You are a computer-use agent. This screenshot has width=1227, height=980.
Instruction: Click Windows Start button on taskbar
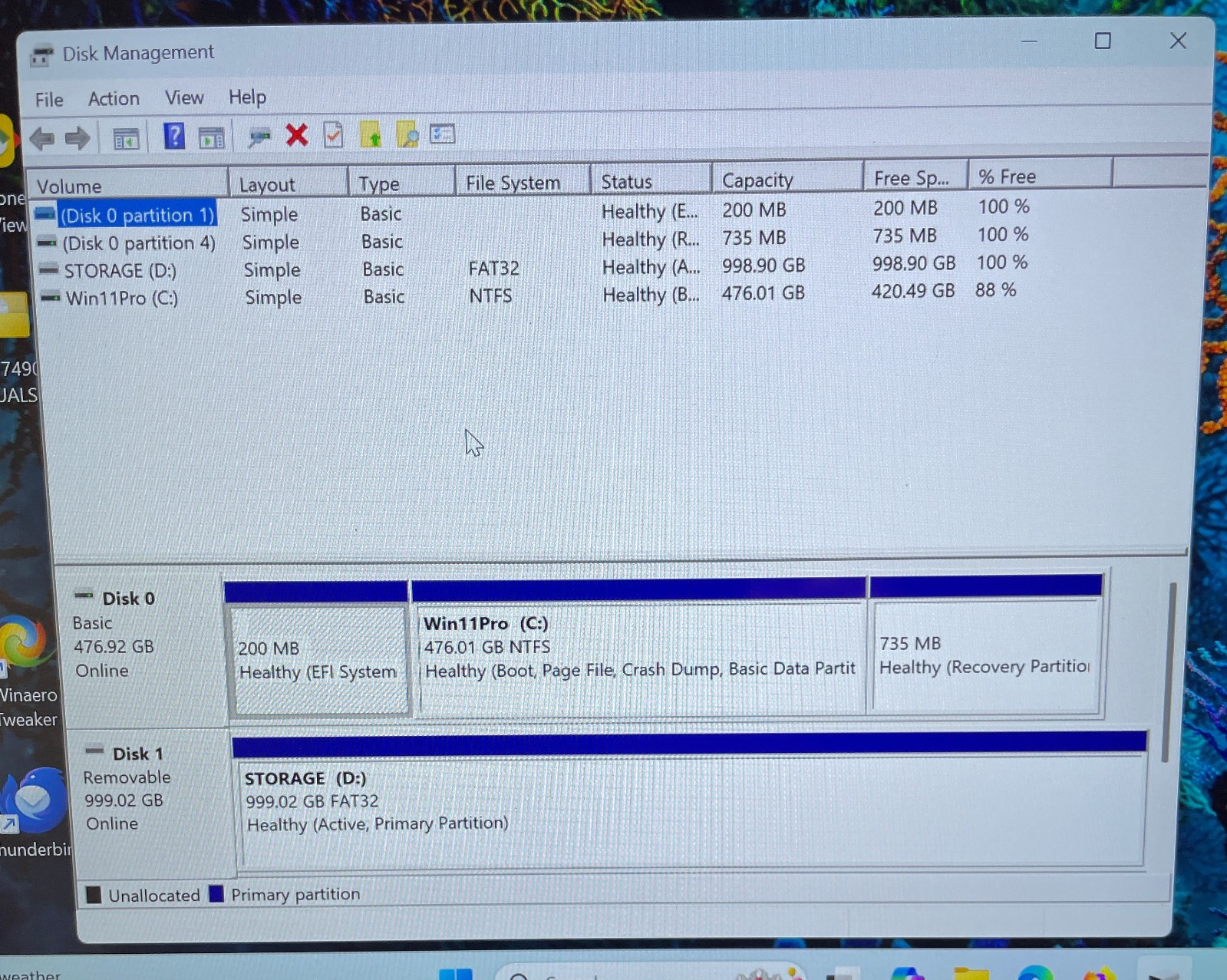click(455, 975)
